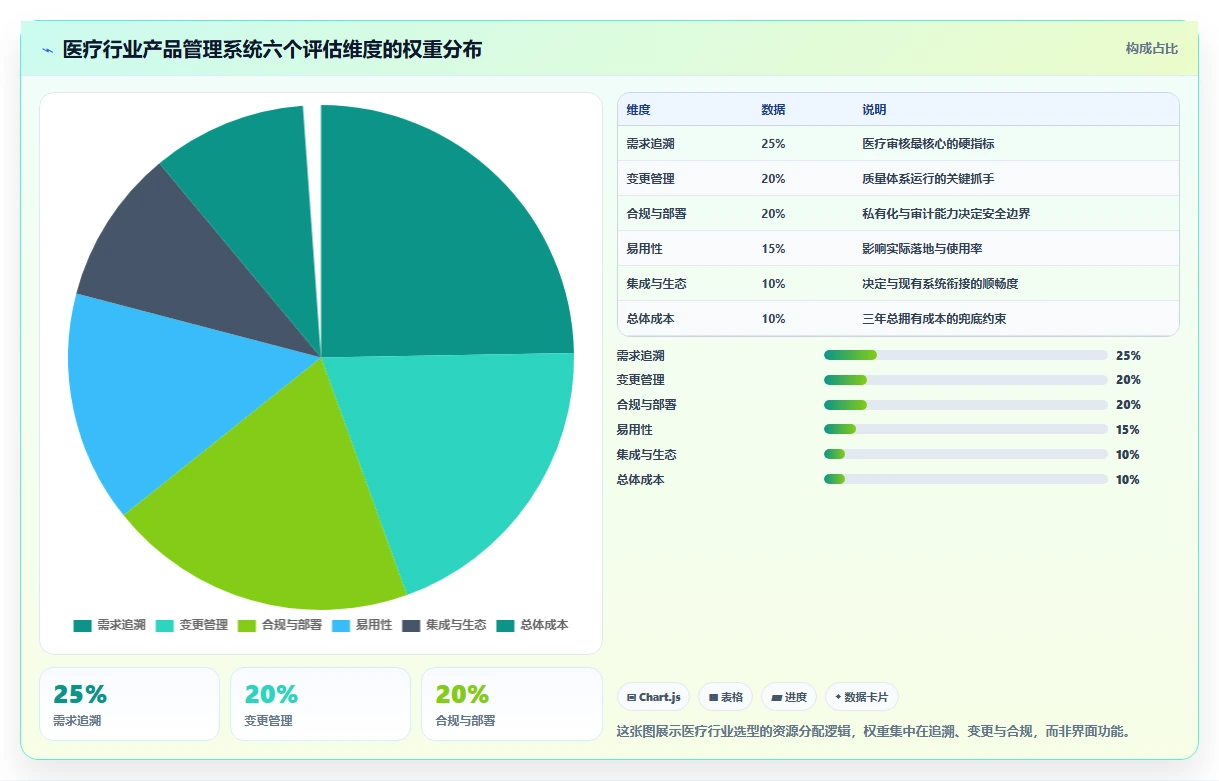1219x781 pixels.
Task: Click the 易用性 progress bar
Action: [965, 430]
